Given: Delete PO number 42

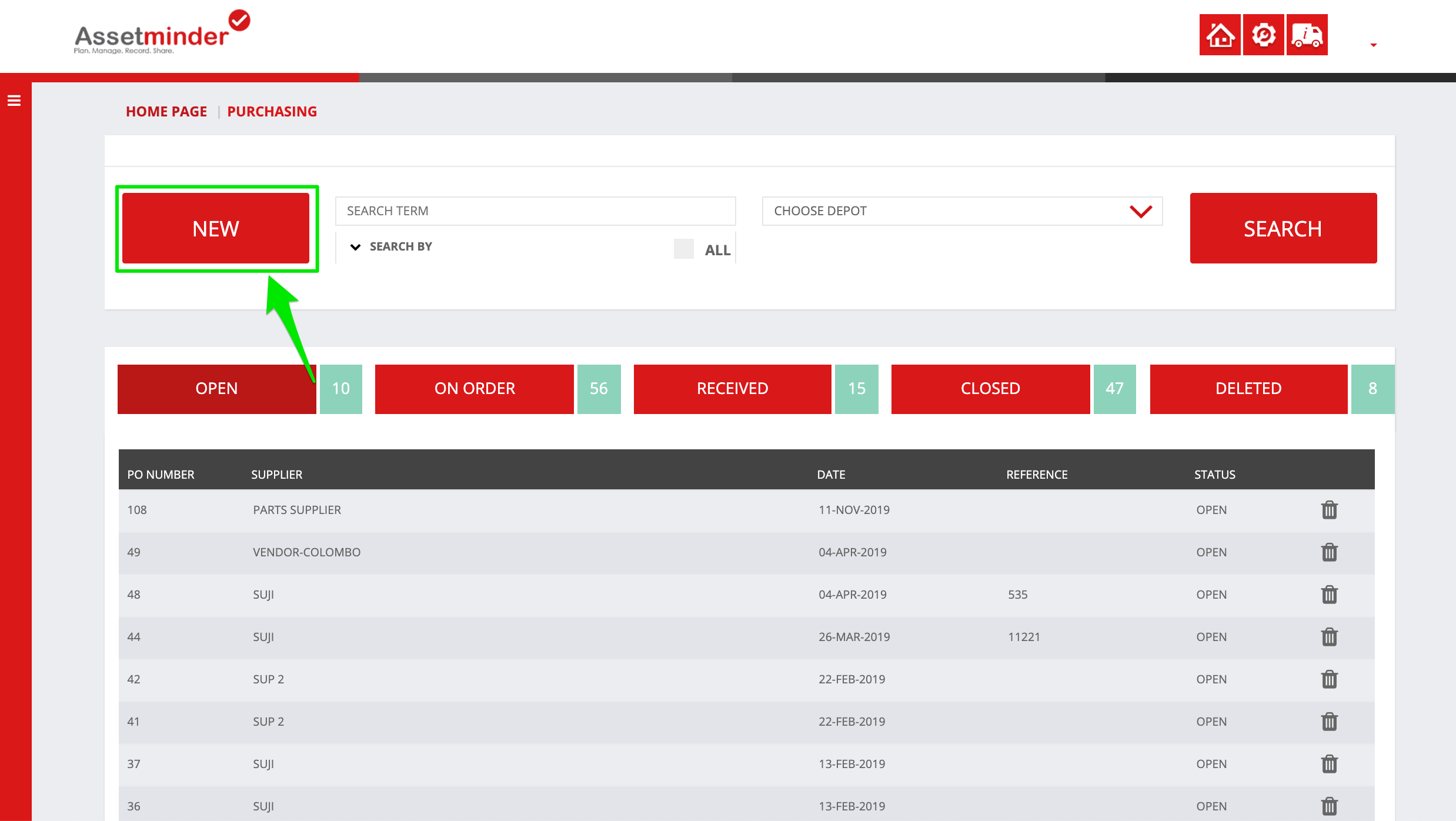Looking at the screenshot, I should point(1329,679).
